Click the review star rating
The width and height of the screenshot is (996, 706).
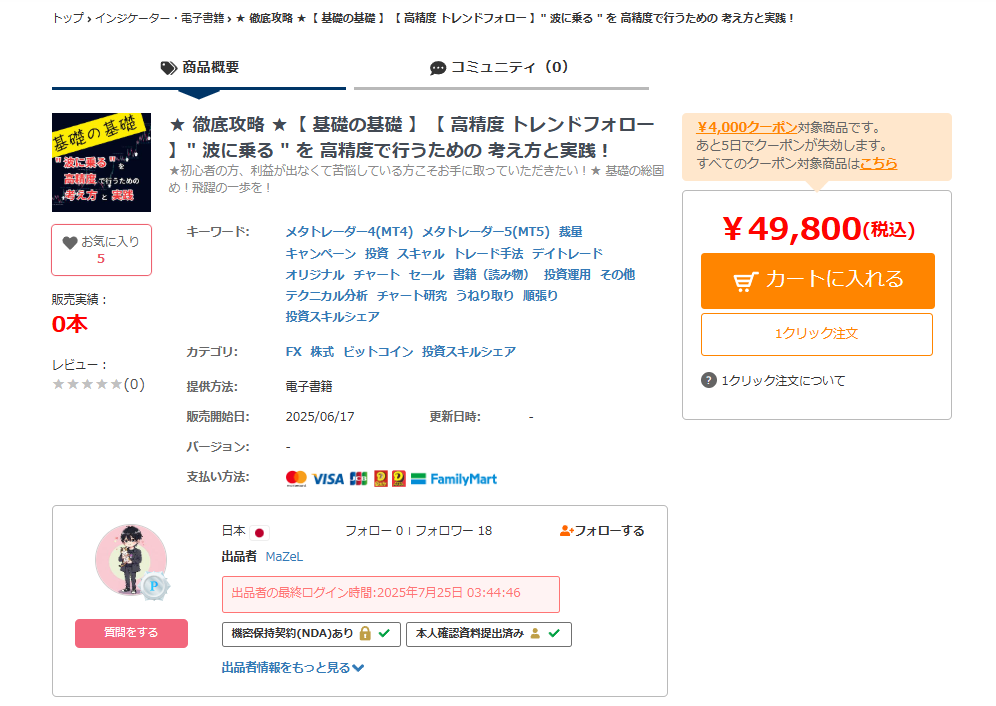point(87,384)
